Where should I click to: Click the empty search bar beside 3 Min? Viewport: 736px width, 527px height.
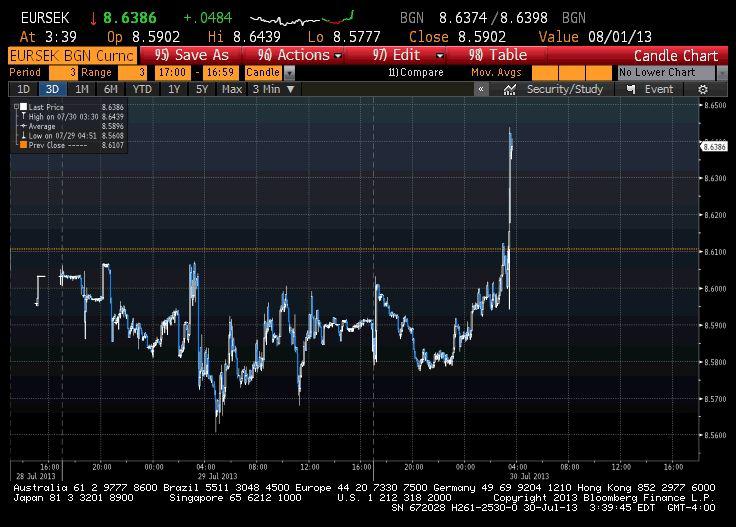pos(387,89)
